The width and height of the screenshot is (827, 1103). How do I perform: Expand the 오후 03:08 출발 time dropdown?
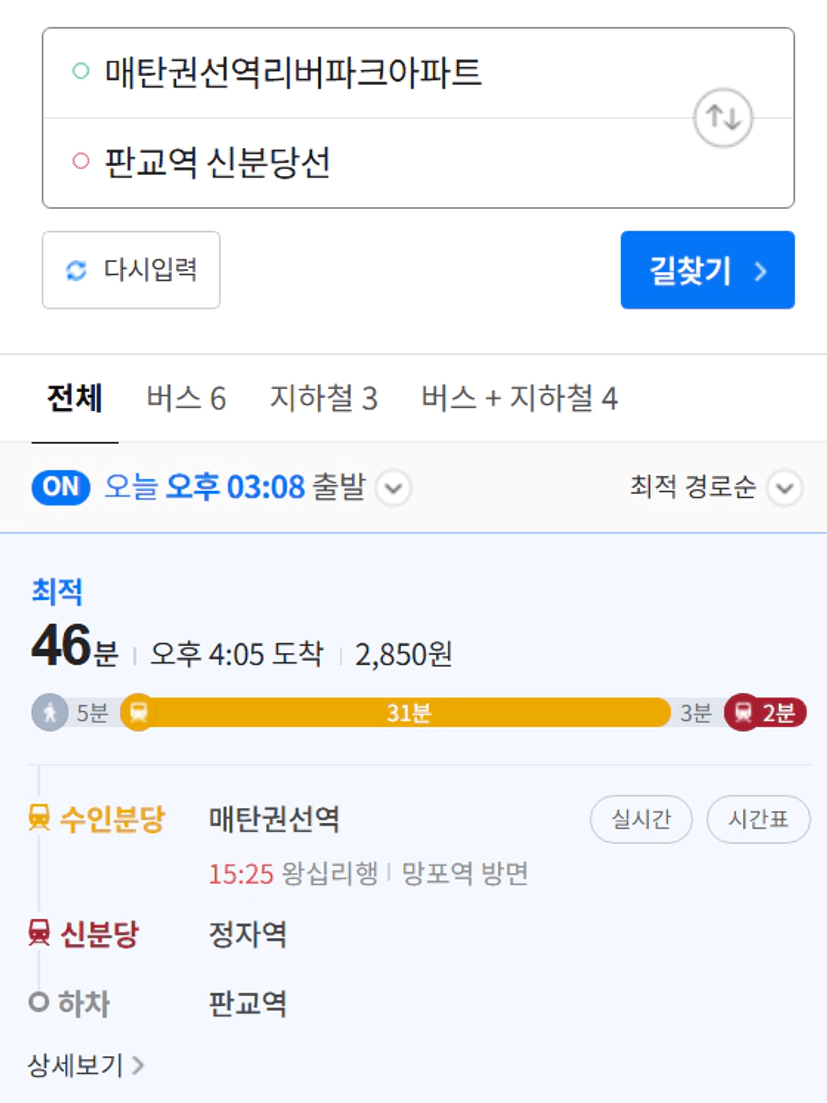click(394, 487)
